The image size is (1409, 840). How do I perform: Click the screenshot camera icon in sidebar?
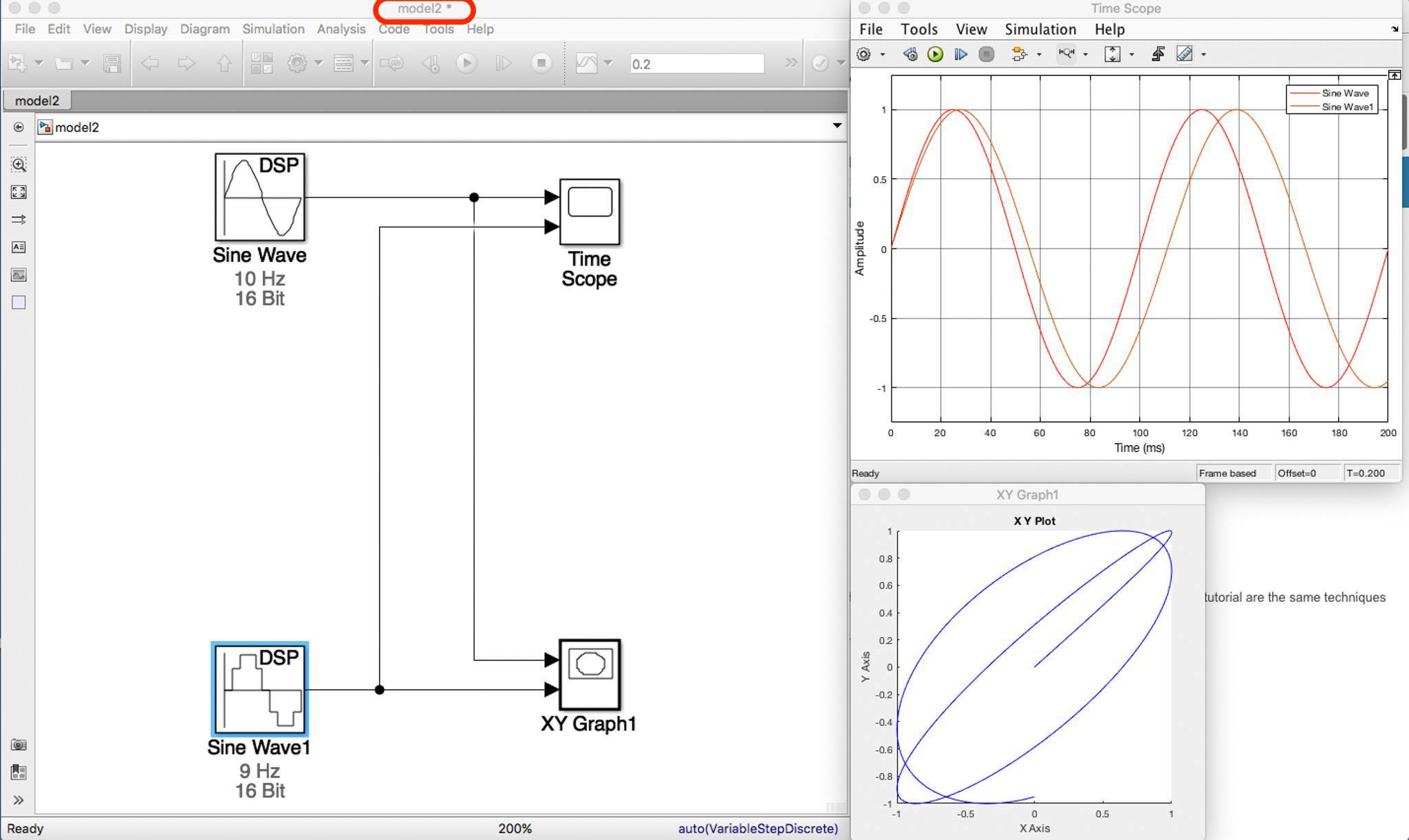(x=19, y=744)
